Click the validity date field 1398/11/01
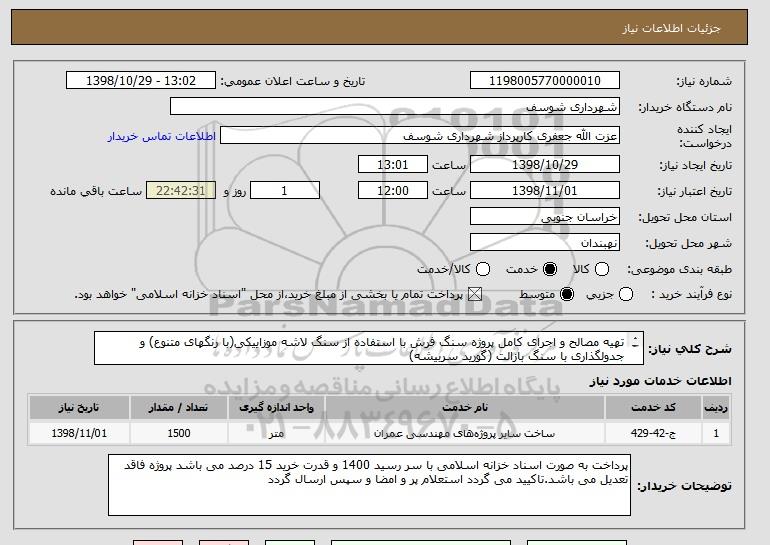Viewport: 770px width, 545px height. click(545, 191)
